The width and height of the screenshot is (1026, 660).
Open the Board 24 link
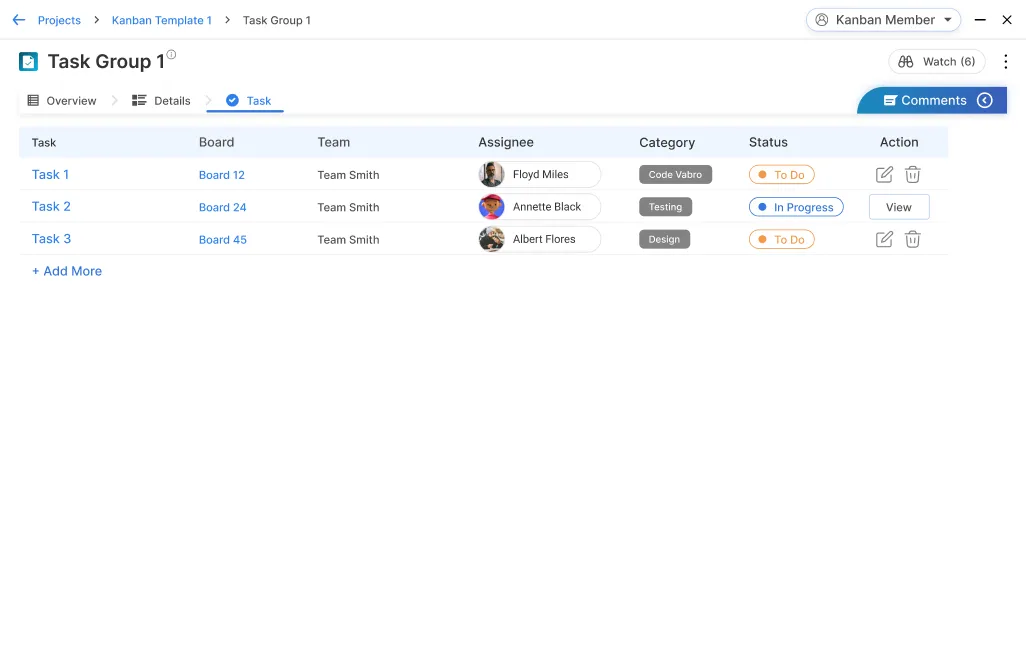pyautogui.click(x=222, y=208)
